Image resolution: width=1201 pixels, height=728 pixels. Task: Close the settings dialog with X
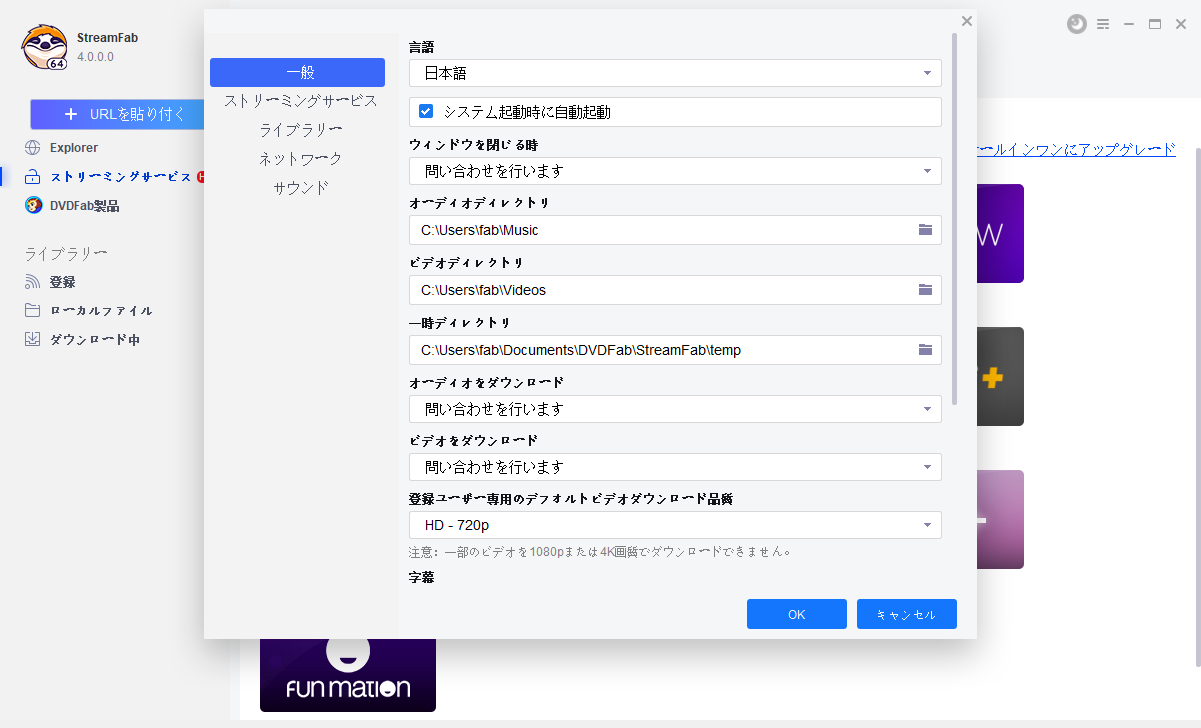(x=966, y=21)
